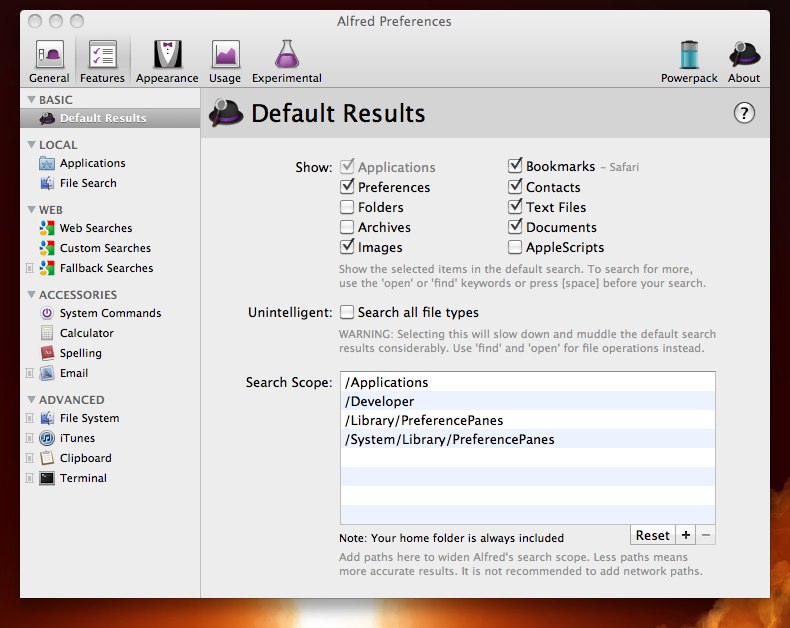Collapse the BASIC section triangle
This screenshot has height=628, width=790.
coord(31,100)
